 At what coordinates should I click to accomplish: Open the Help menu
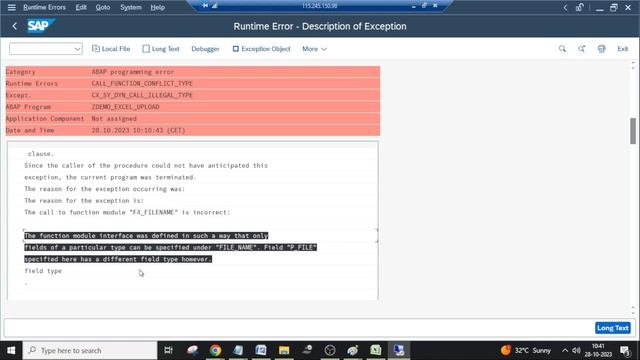(158, 7)
